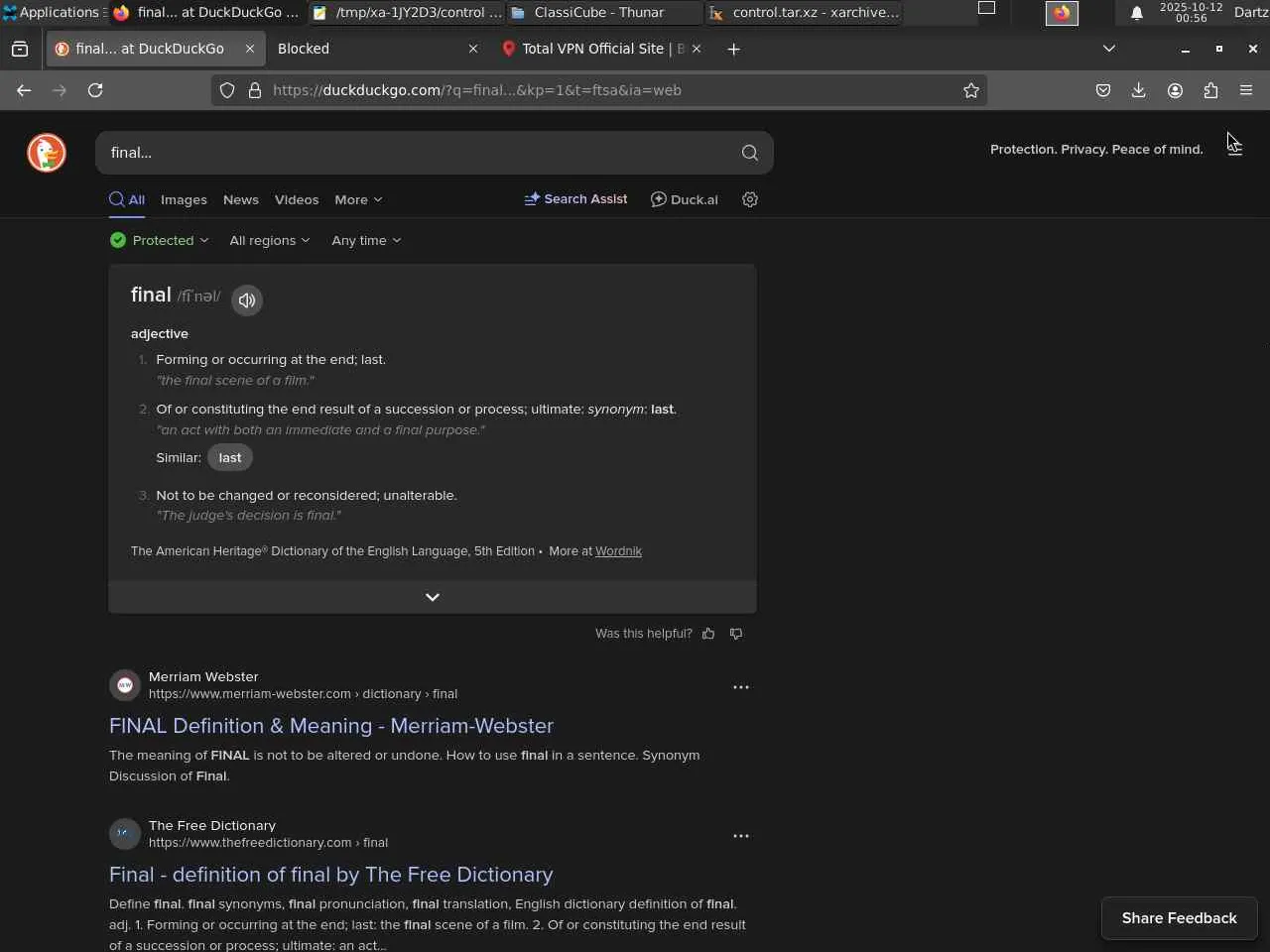The width and height of the screenshot is (1270, 952).
Task: Switch to Images results
Action: coord(184,199)
